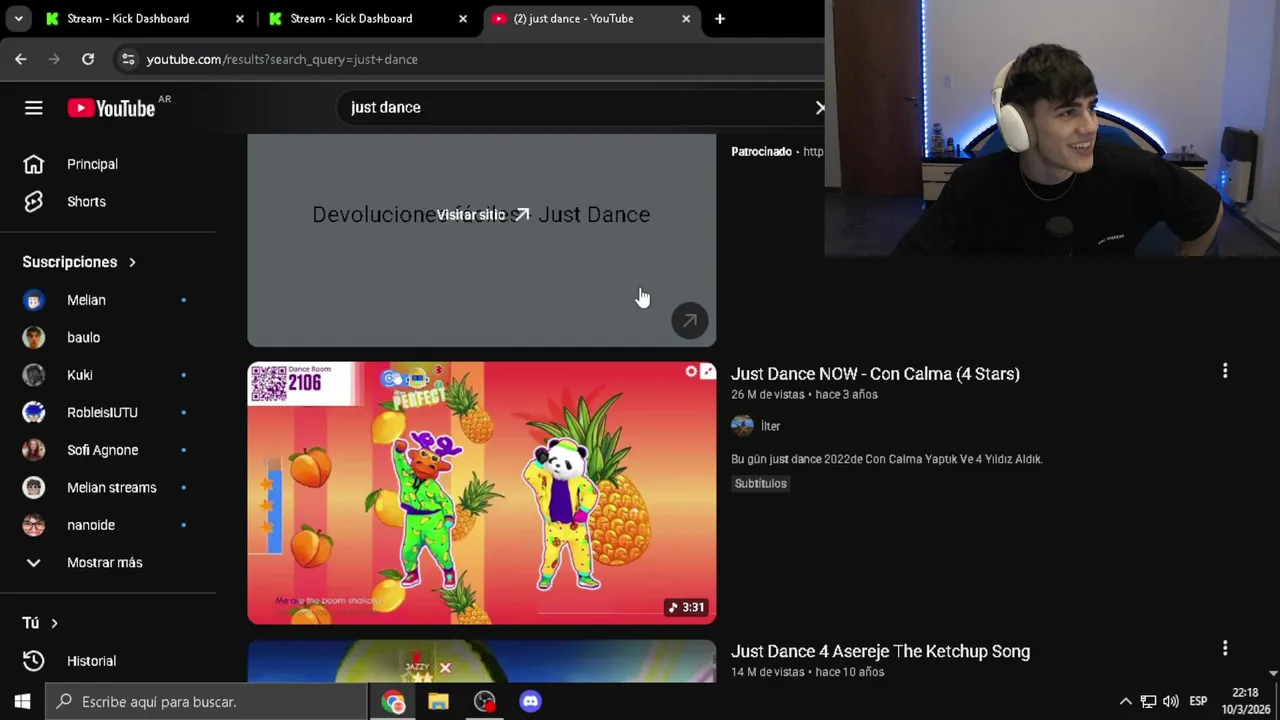Click the Melian channel avatar
Viewport: 1280px width, 720px height.
34,300
